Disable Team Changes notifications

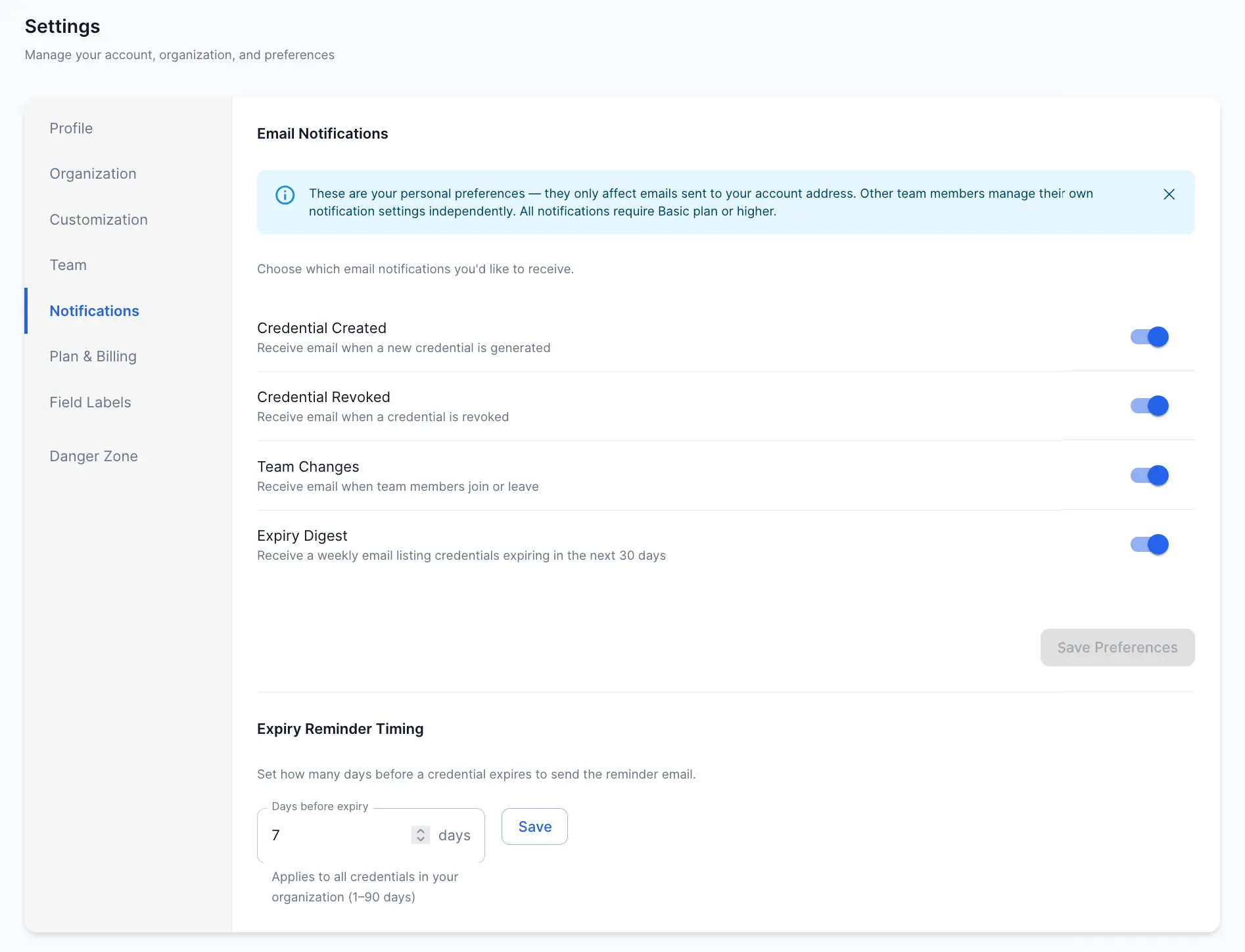tap(1149, 475)
